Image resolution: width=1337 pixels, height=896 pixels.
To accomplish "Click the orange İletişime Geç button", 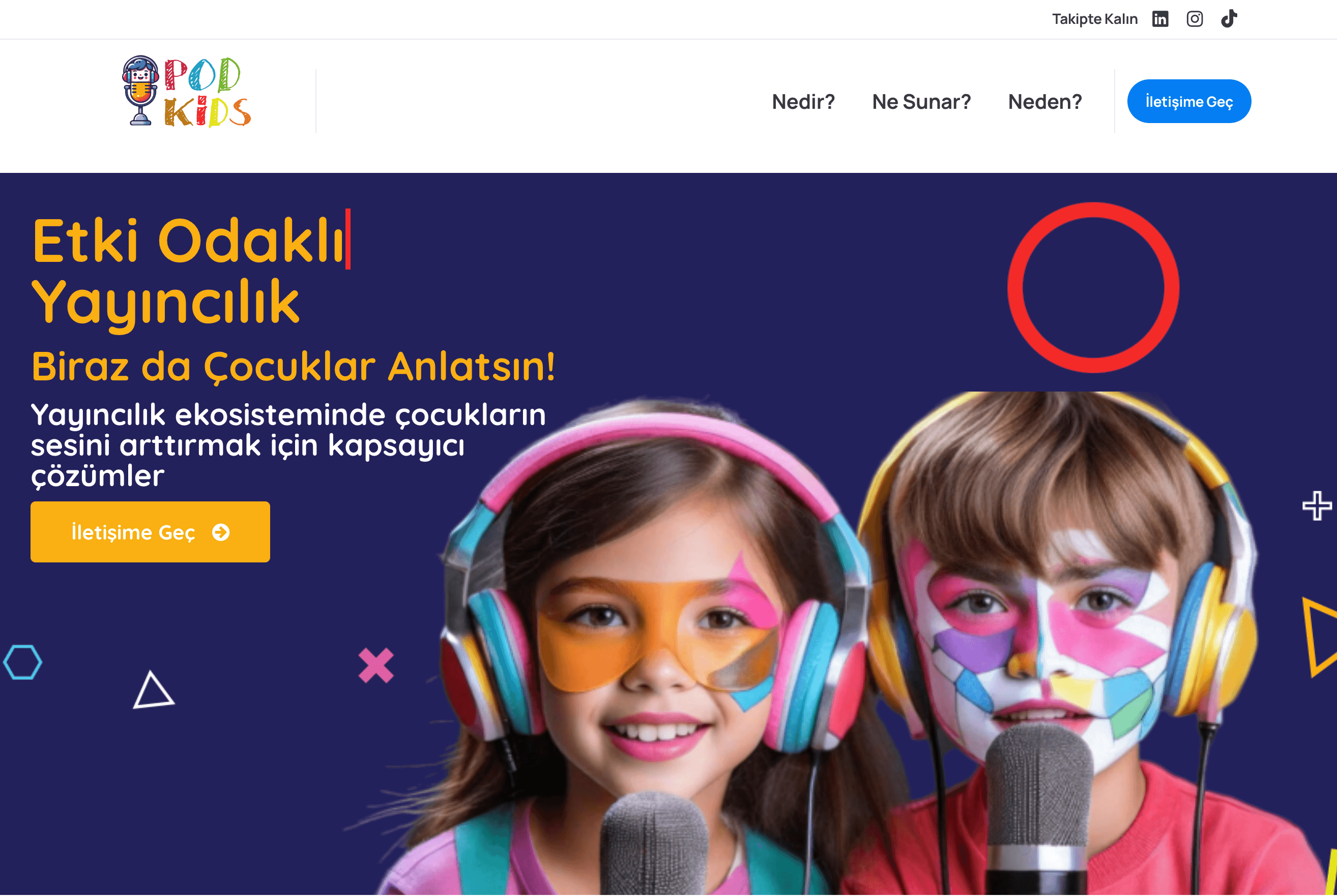I will 150,532.
